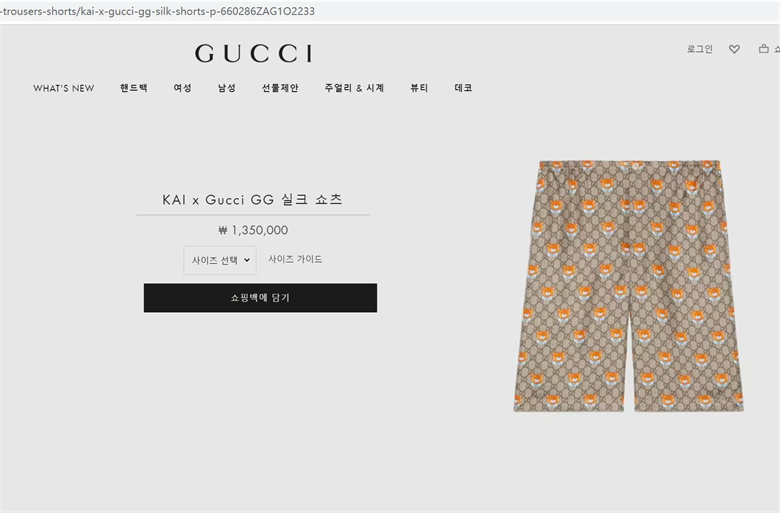
Task: Click the GUCCI logo
Action: [x=254, y=53]
